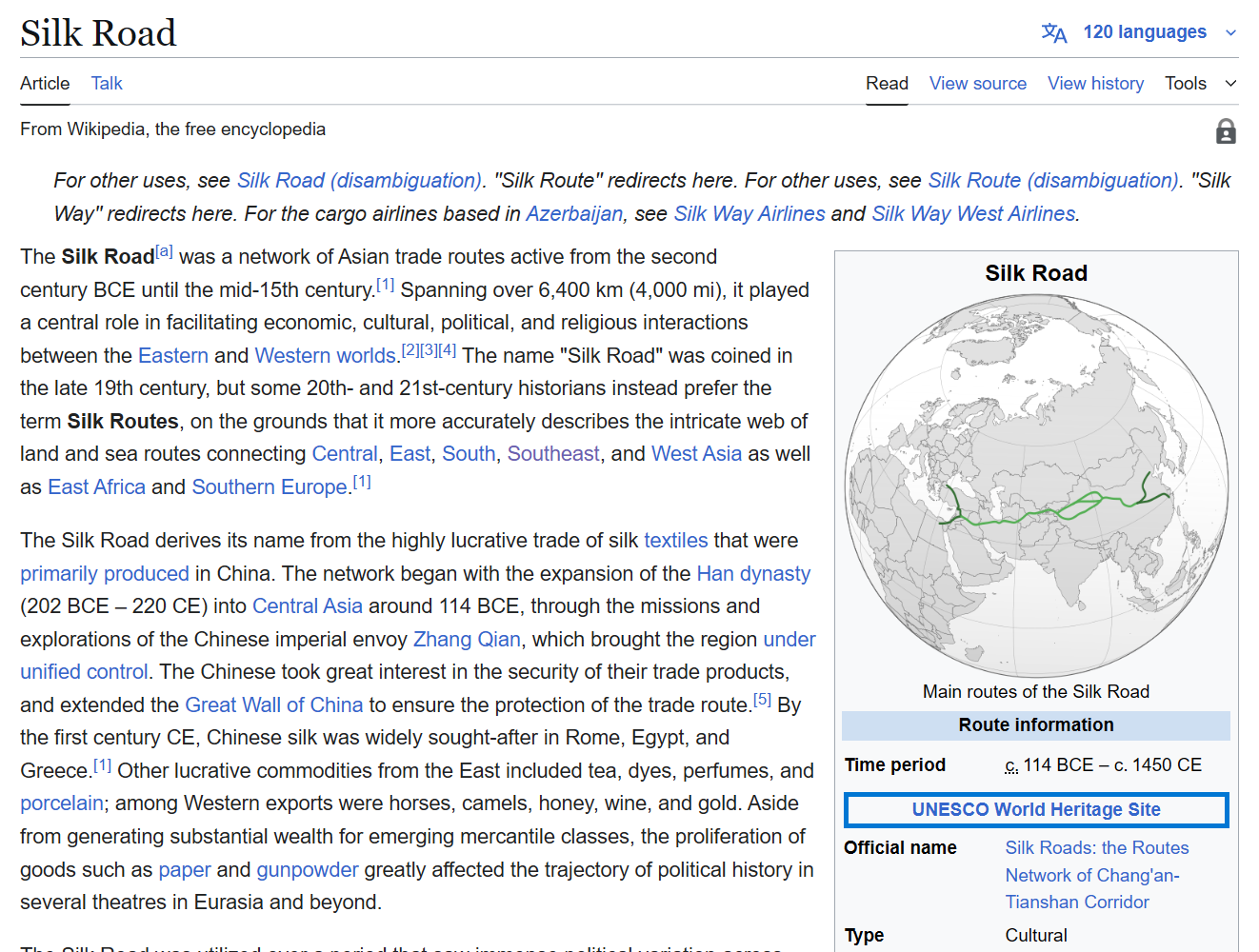Image resolution: width=1259 pixels, height=952 pixels.
Task: Click the 'Route information' infobox header
Action: [1036, 725]
